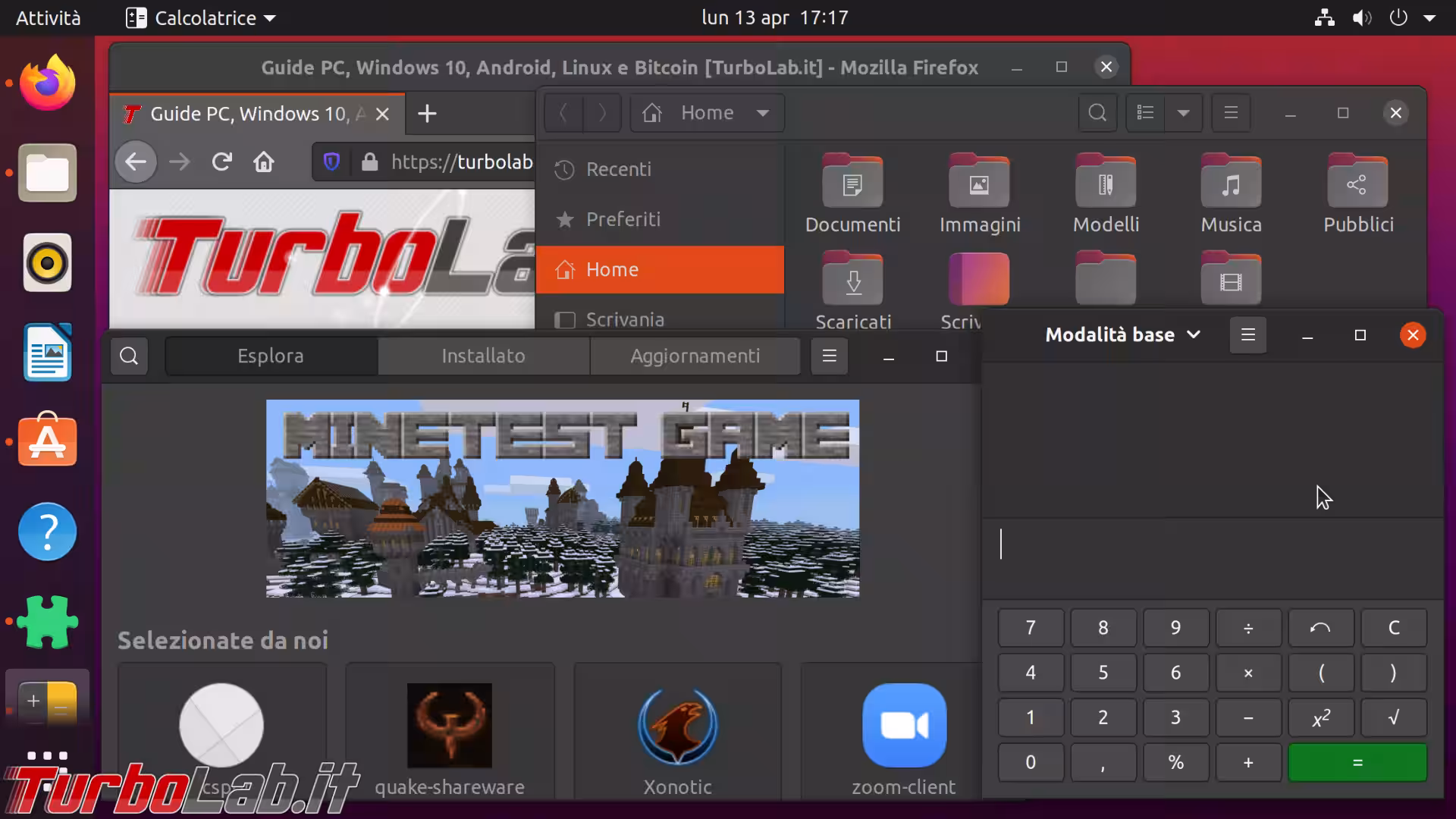Open search in file manager
This screenshot has width=1456, height=819.
pyautogui.click(x=1097, y=113)
